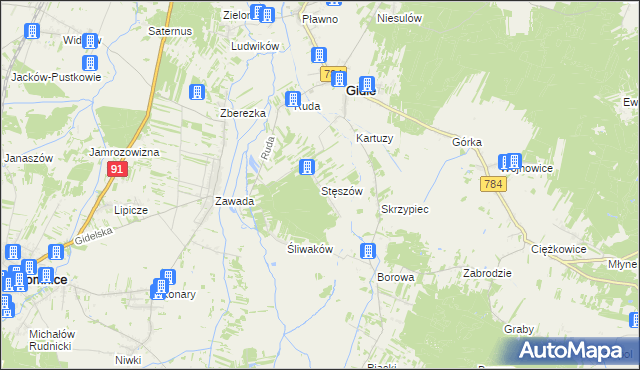Click the building marker on the Gidelska road
640x370 pixels.
click(x=56, y=252)
